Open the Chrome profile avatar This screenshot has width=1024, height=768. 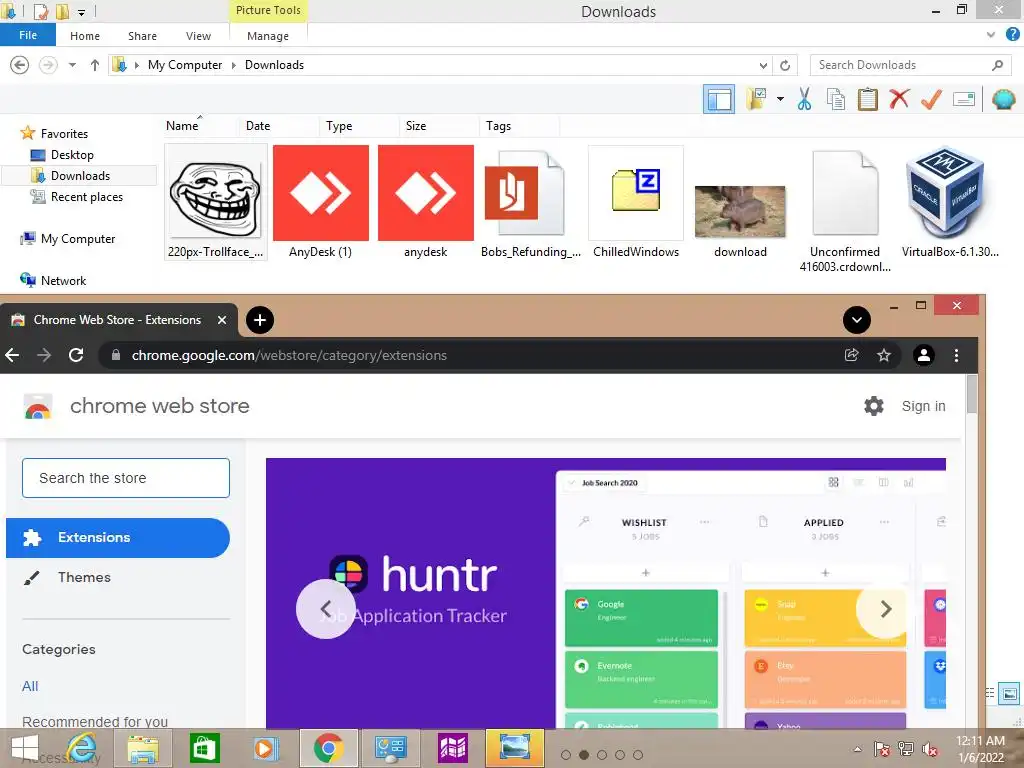923,355
